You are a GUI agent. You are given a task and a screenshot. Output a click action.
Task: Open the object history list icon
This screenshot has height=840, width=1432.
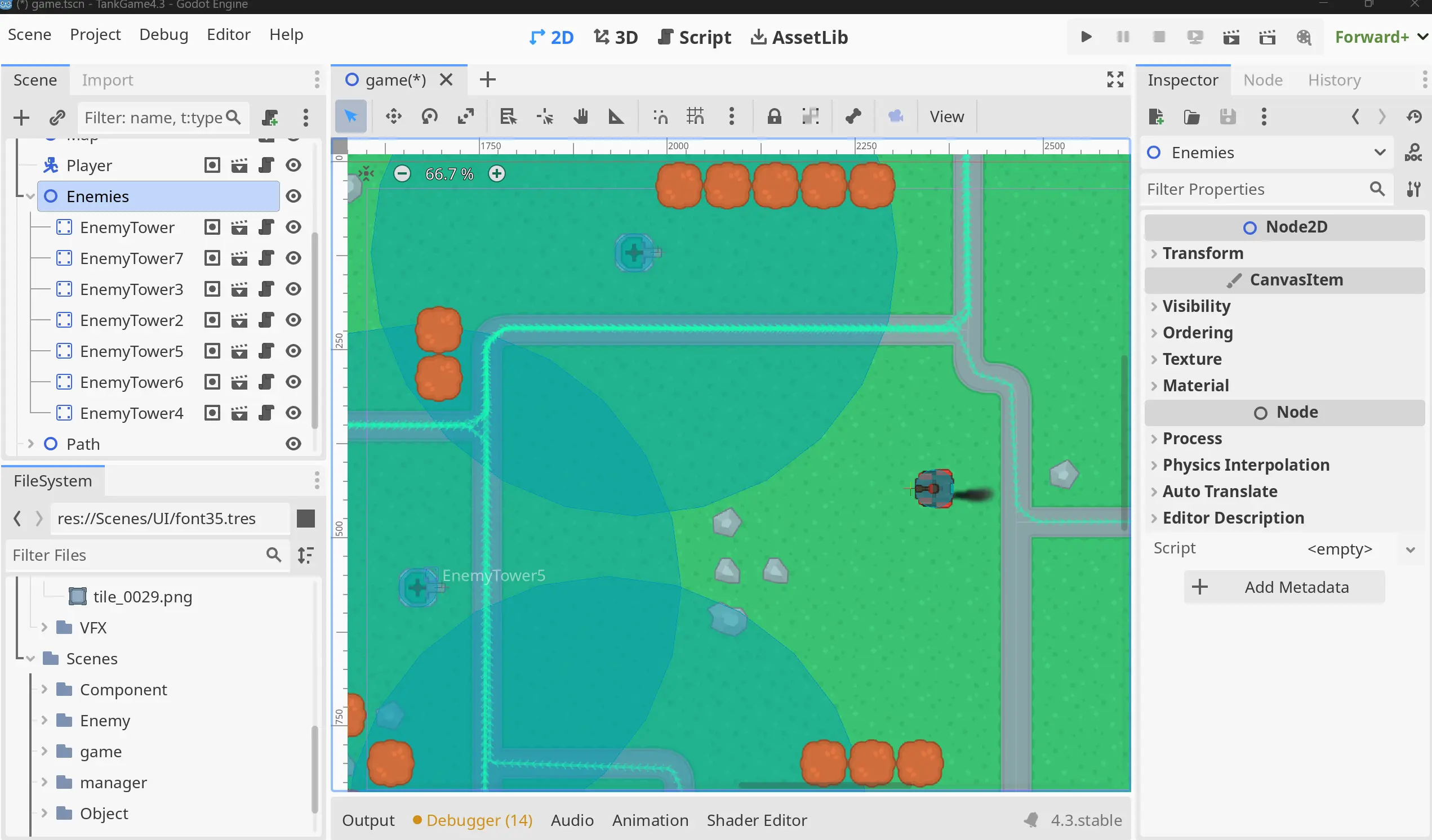click(x=1414, y=117)
